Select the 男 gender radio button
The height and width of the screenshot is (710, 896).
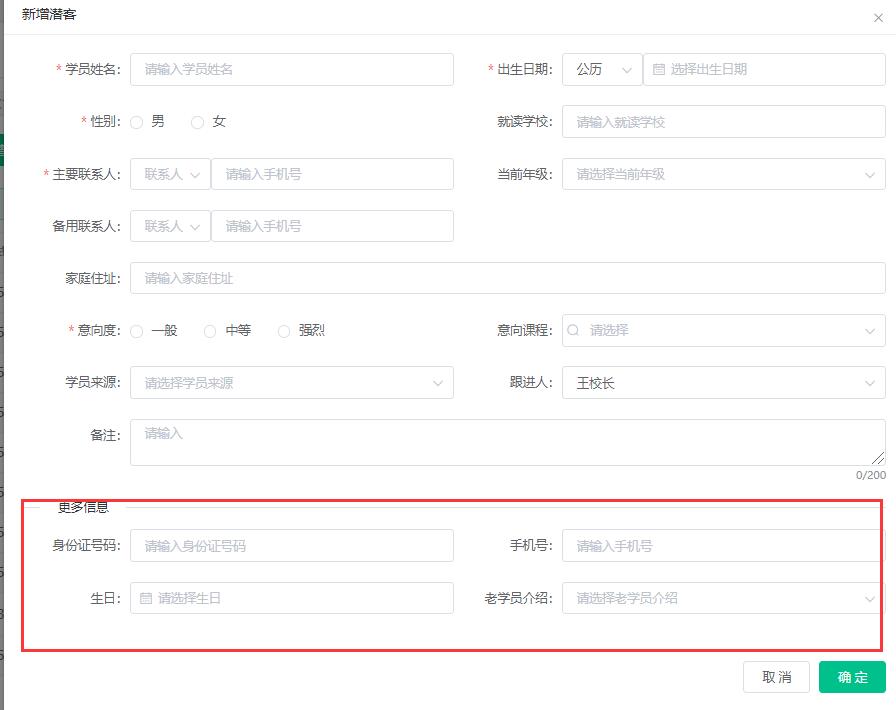(x=137, y=122)
